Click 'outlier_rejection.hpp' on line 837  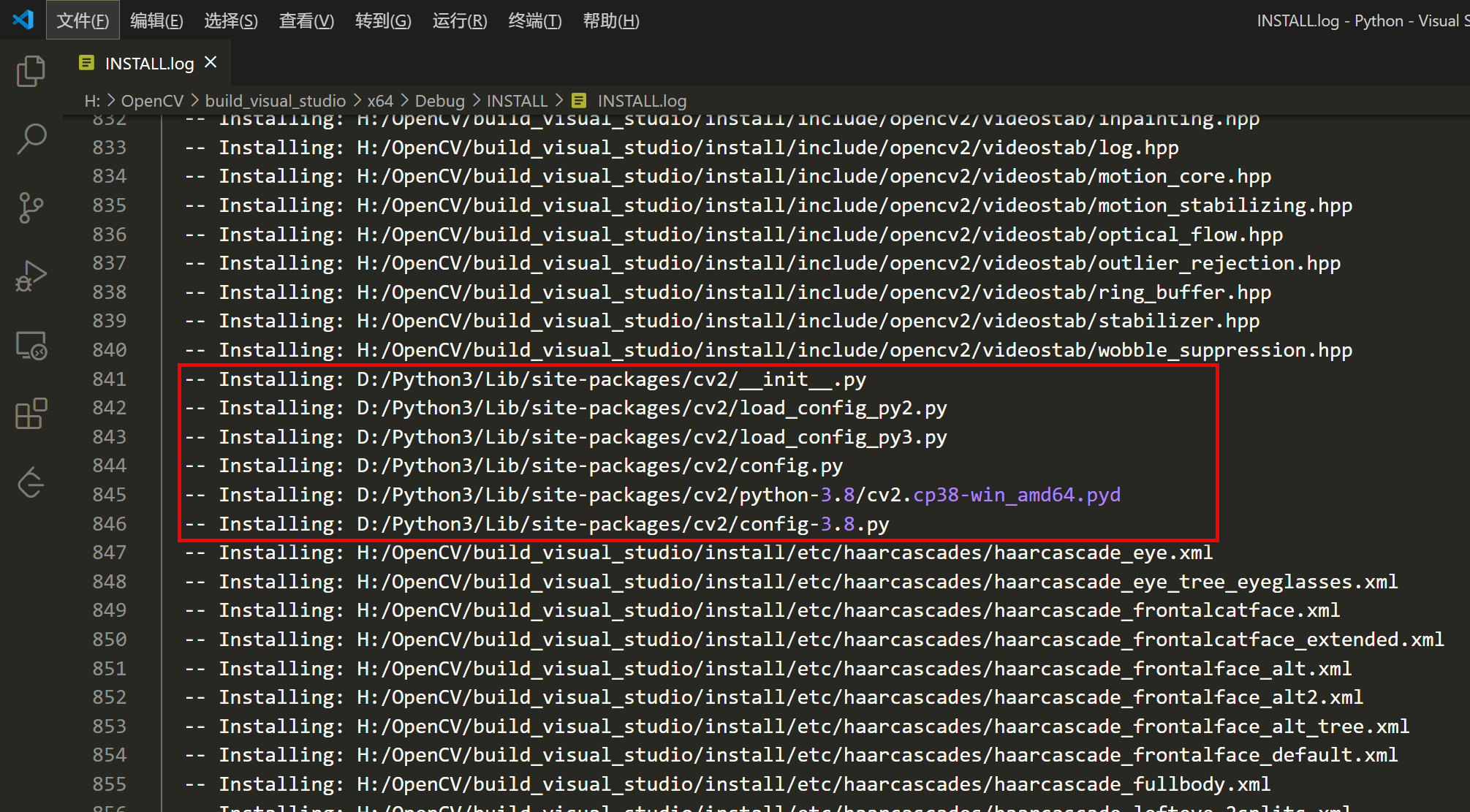(1219, 263)
